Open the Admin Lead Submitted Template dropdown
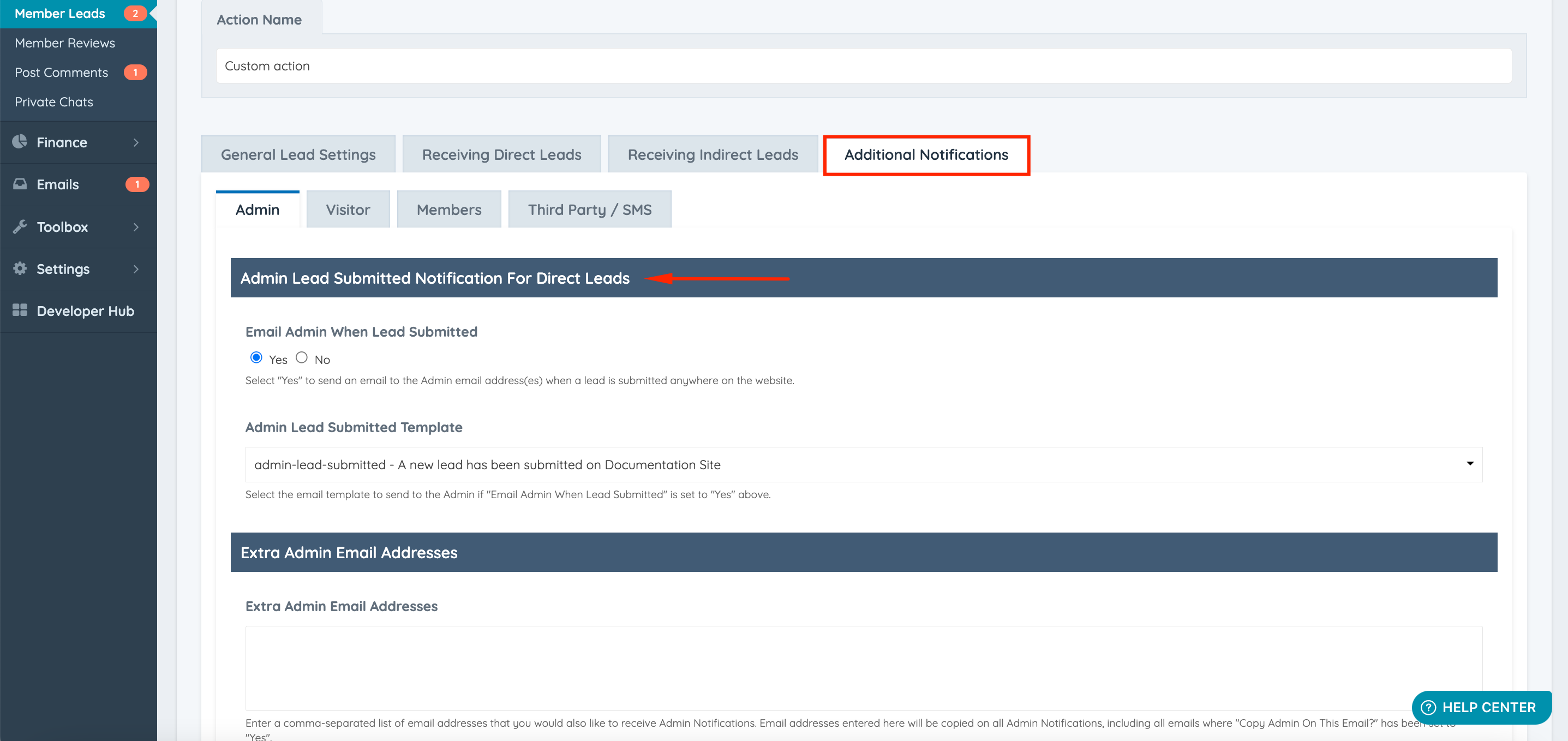1568x741 pixels. [x=863, y=464]
